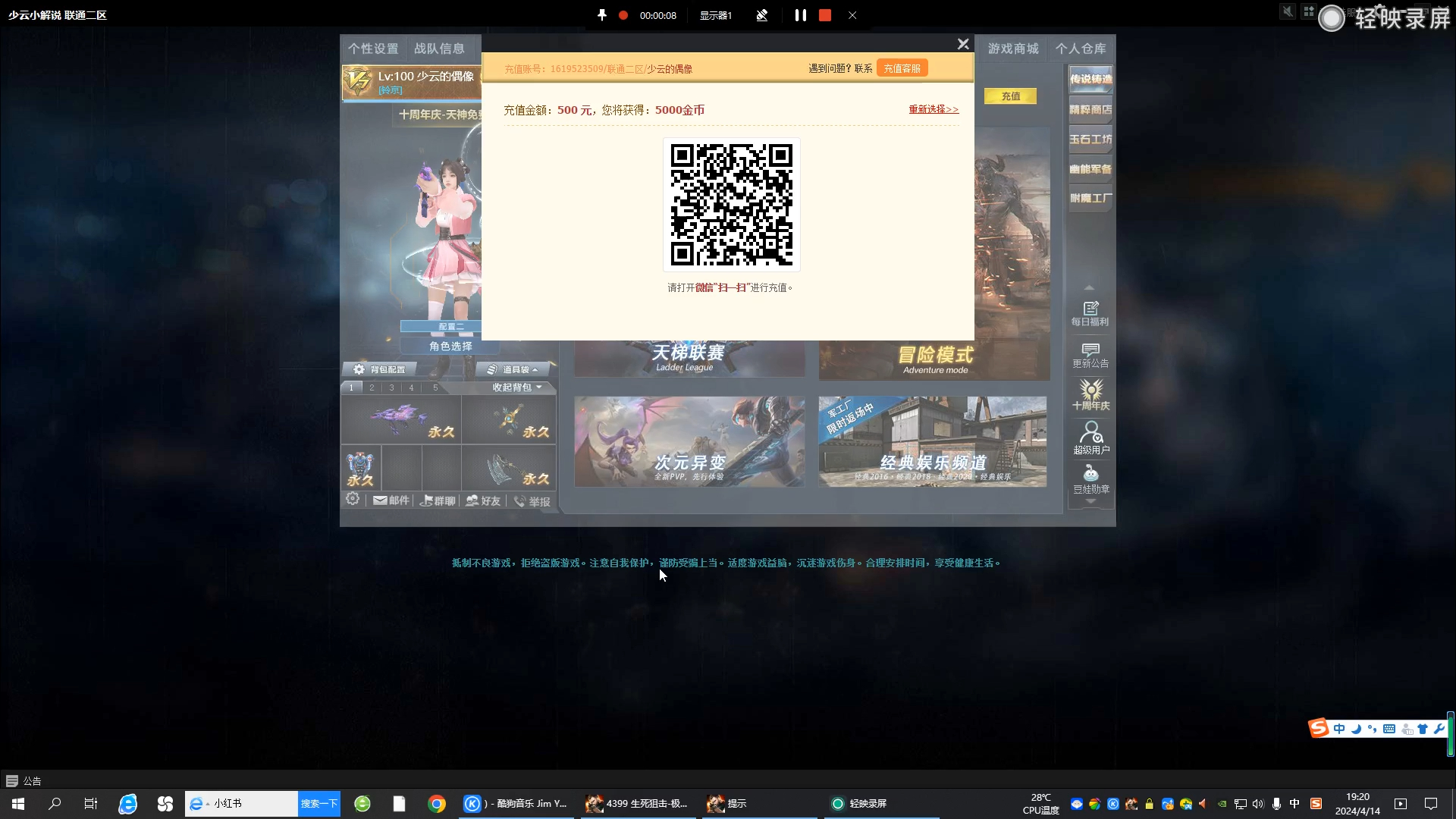This screenshot has width=1456, height=819.
Task: Click the 搜索一下 search button
Action: [x=319, y=803]
